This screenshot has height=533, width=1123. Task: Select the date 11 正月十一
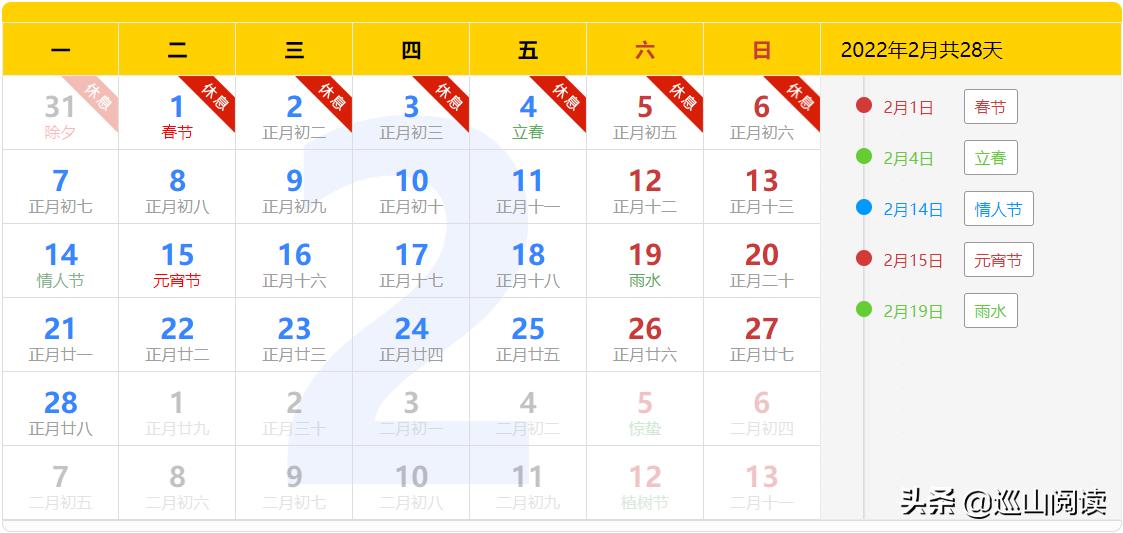coord(528,187)
